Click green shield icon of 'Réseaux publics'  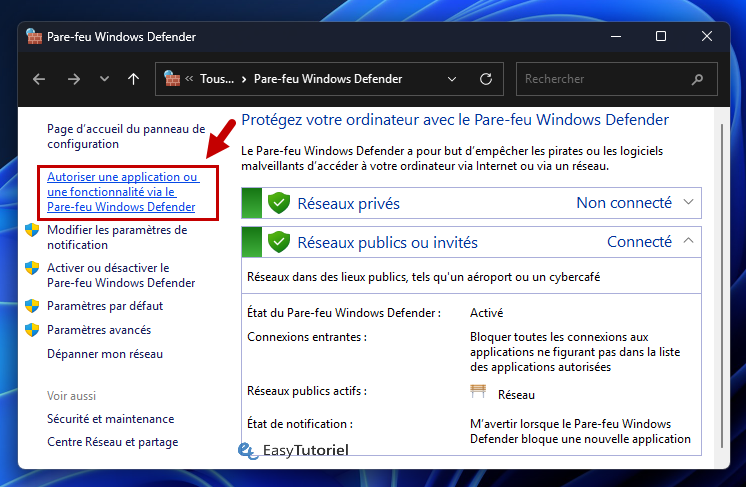pyautogui.click(x=279, y=242)
